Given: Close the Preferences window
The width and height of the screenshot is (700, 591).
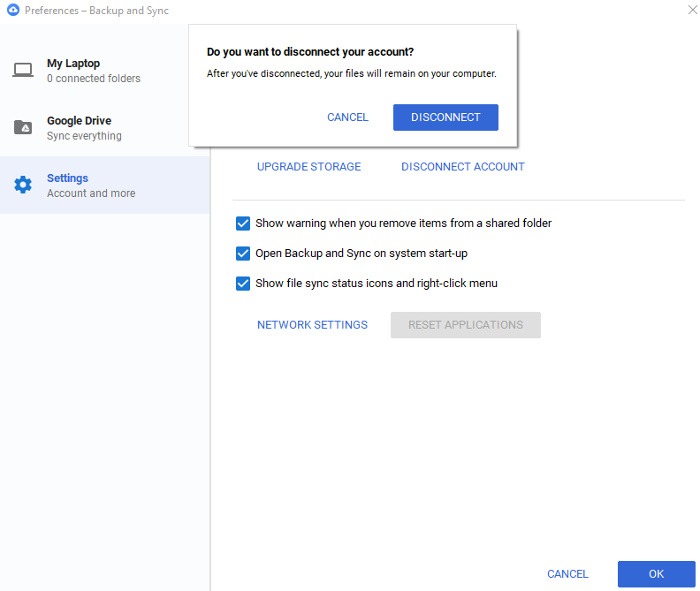Looking at the screenshot, I should tap(692, 9).
